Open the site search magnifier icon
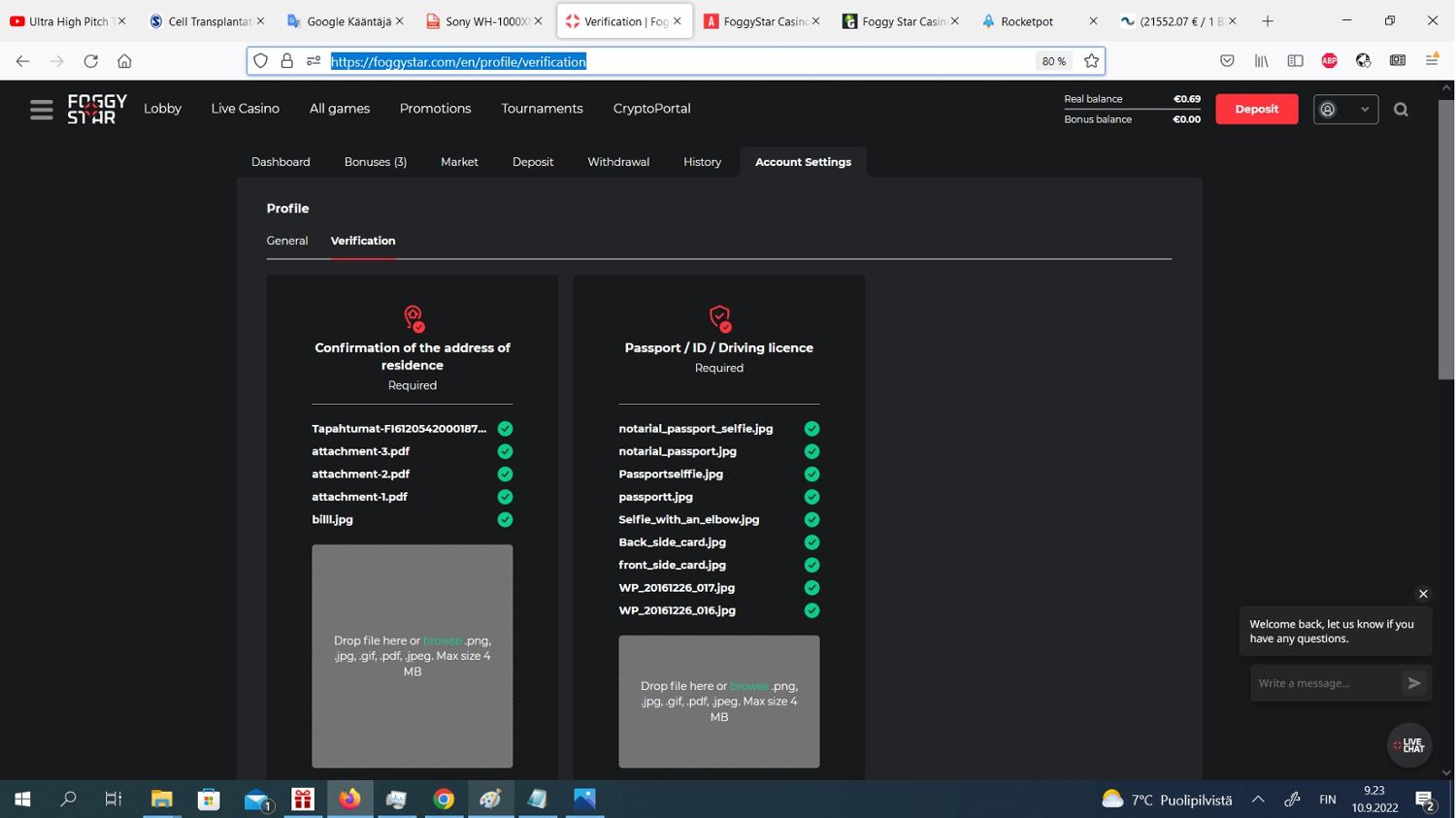Image resolution: width=1456 pixels, height=818 pixels. pyautogui.click(x=1401, y=110)
